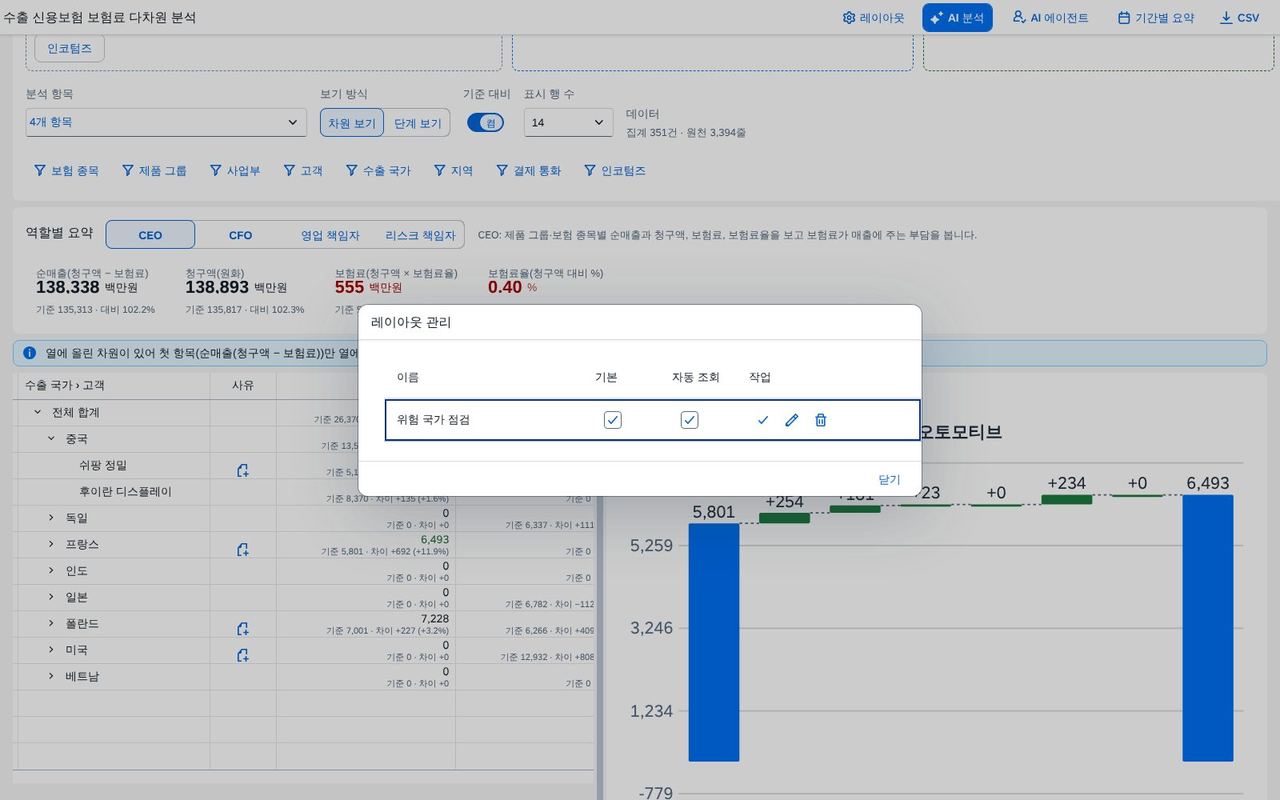Select the CFO role tab
Viewport: 1280px width, 800px height.
click(240, 235)
